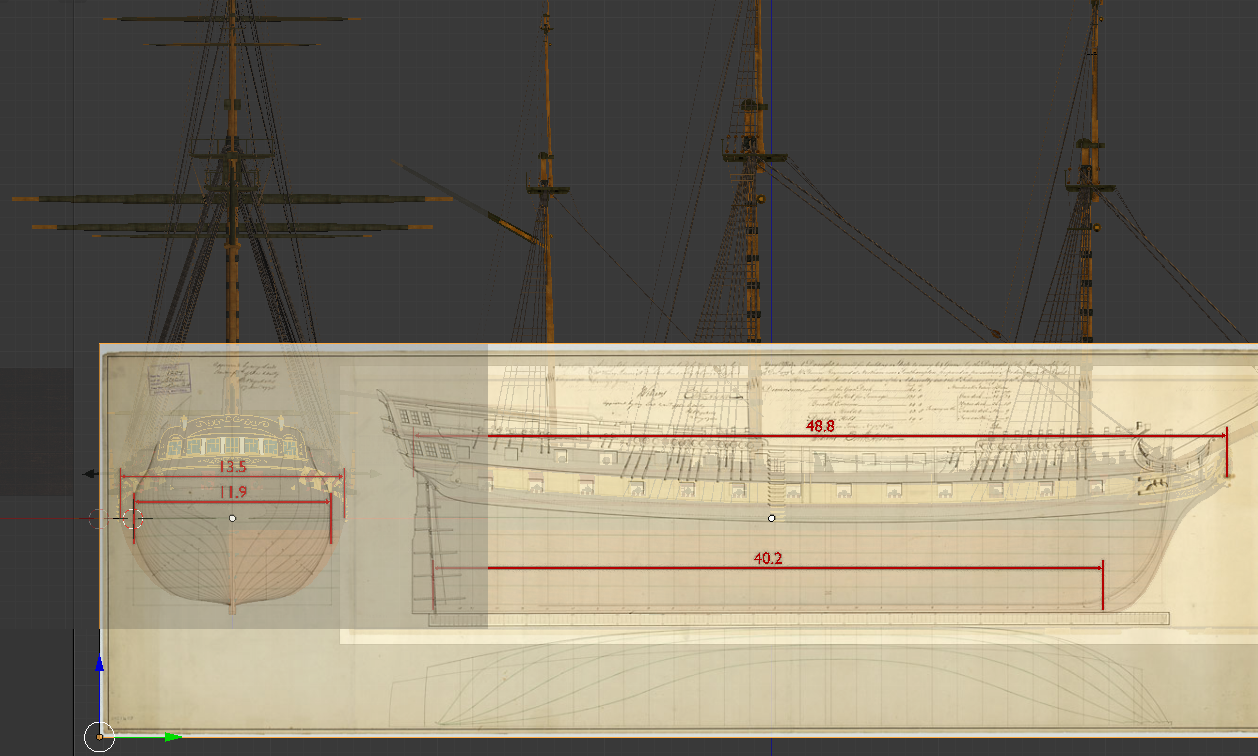Click the green Y-axis arrow of the gizmo
The width and height of the screenshot is (1258, 756).
[173, 738]
